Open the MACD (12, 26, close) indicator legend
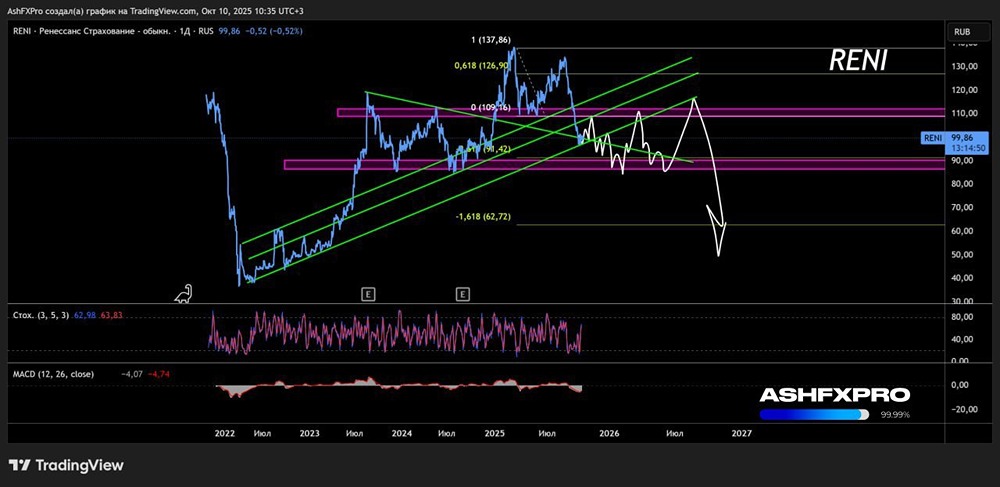The height and width of the screenshot is (487, 1000). click(x=53, y=374)
